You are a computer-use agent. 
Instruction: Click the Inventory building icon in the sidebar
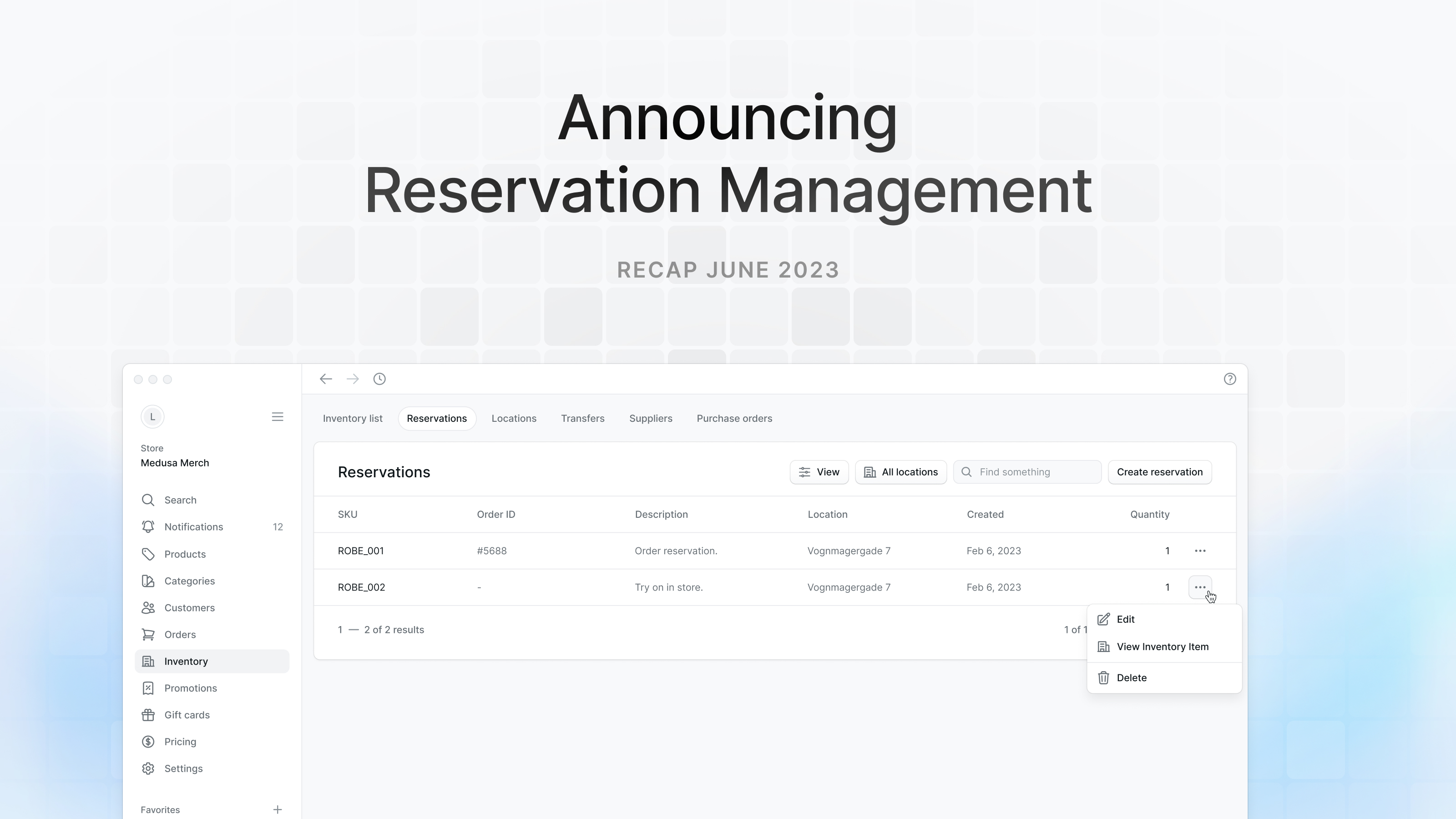148,661
